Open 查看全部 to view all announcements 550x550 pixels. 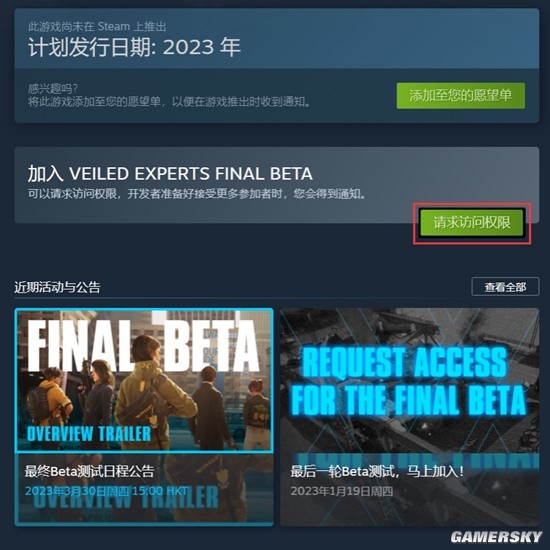click(x=505, y=287)
